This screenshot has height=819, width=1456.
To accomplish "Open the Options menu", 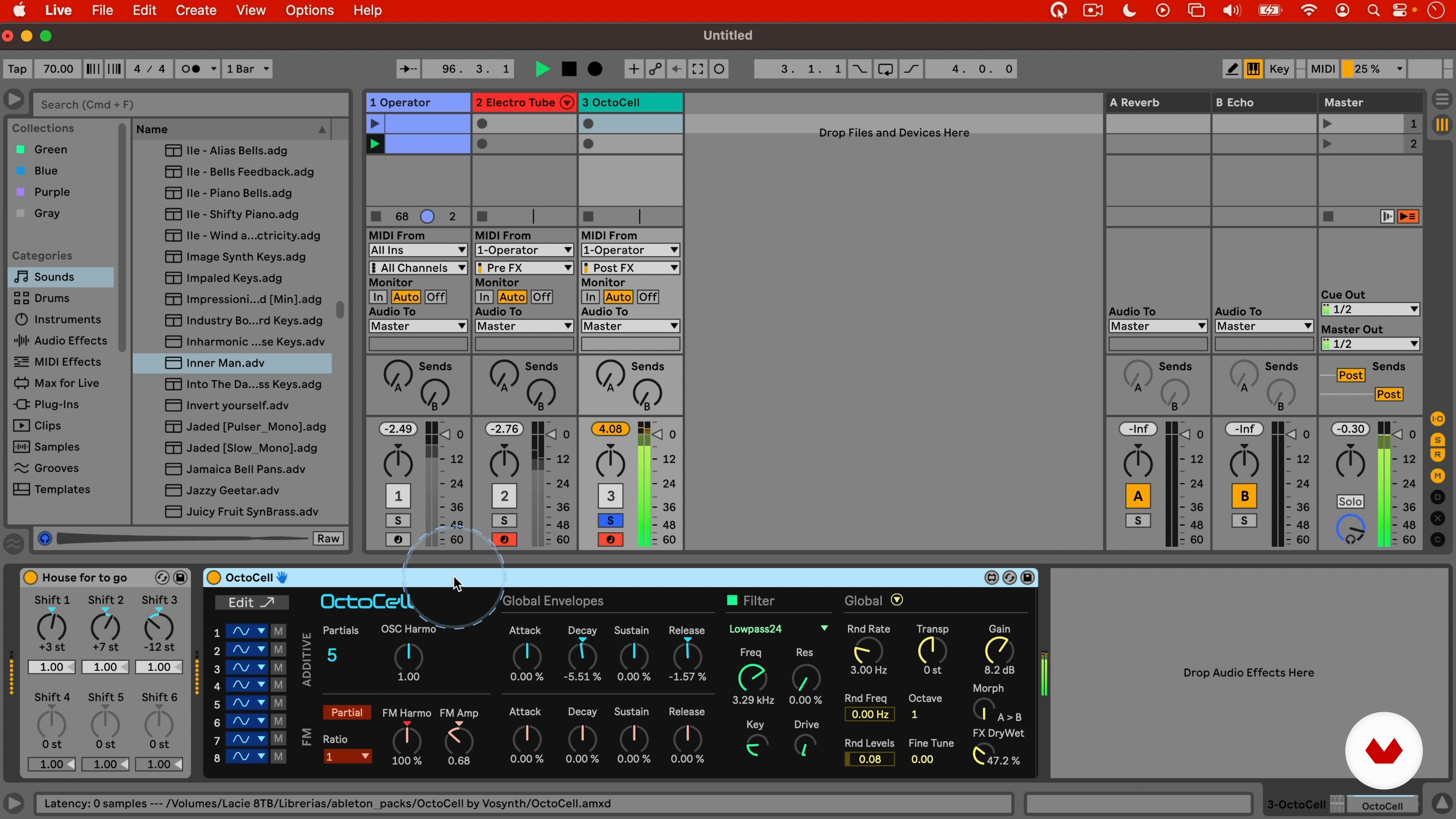I will click(309, 10).
